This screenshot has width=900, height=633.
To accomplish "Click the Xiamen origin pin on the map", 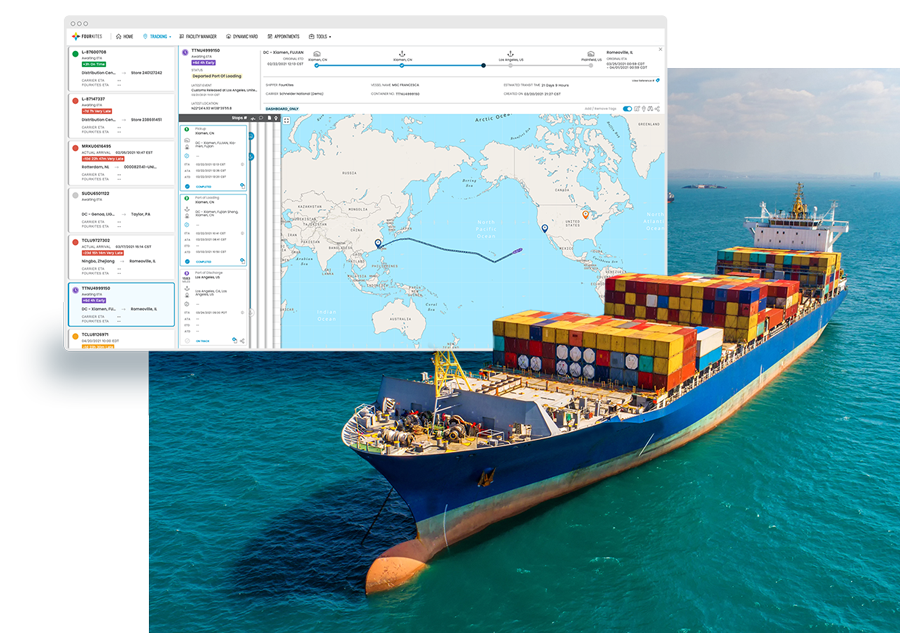I will pos(378,243).
